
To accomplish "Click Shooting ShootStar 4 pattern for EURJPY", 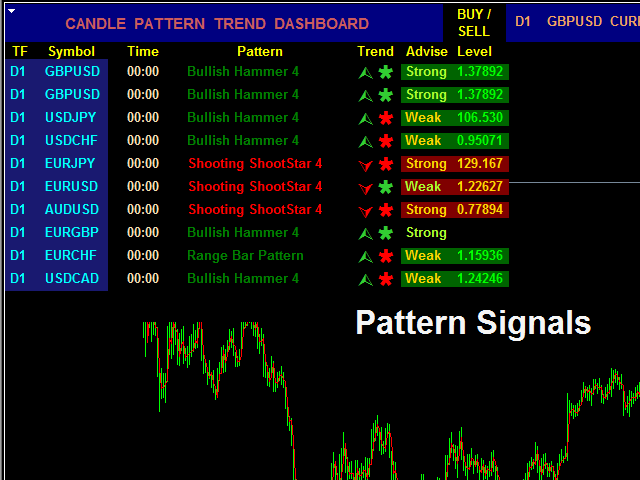I will pyautogui.click(x=255, y=163).
